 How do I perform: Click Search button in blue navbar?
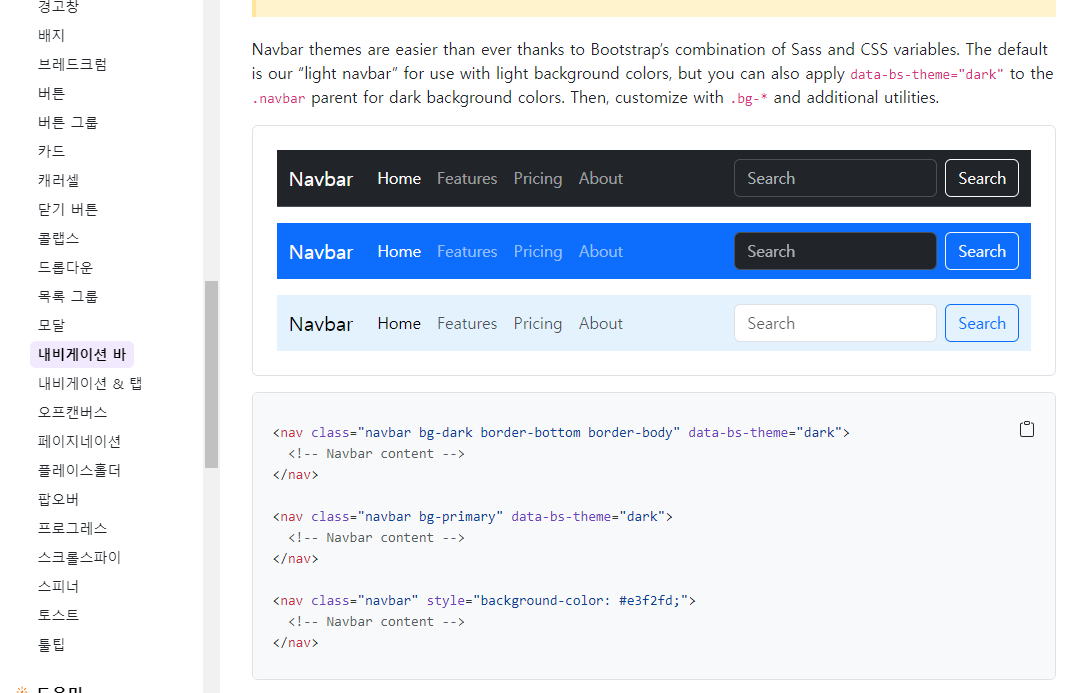pyautogui.click(x=982, y=251)
